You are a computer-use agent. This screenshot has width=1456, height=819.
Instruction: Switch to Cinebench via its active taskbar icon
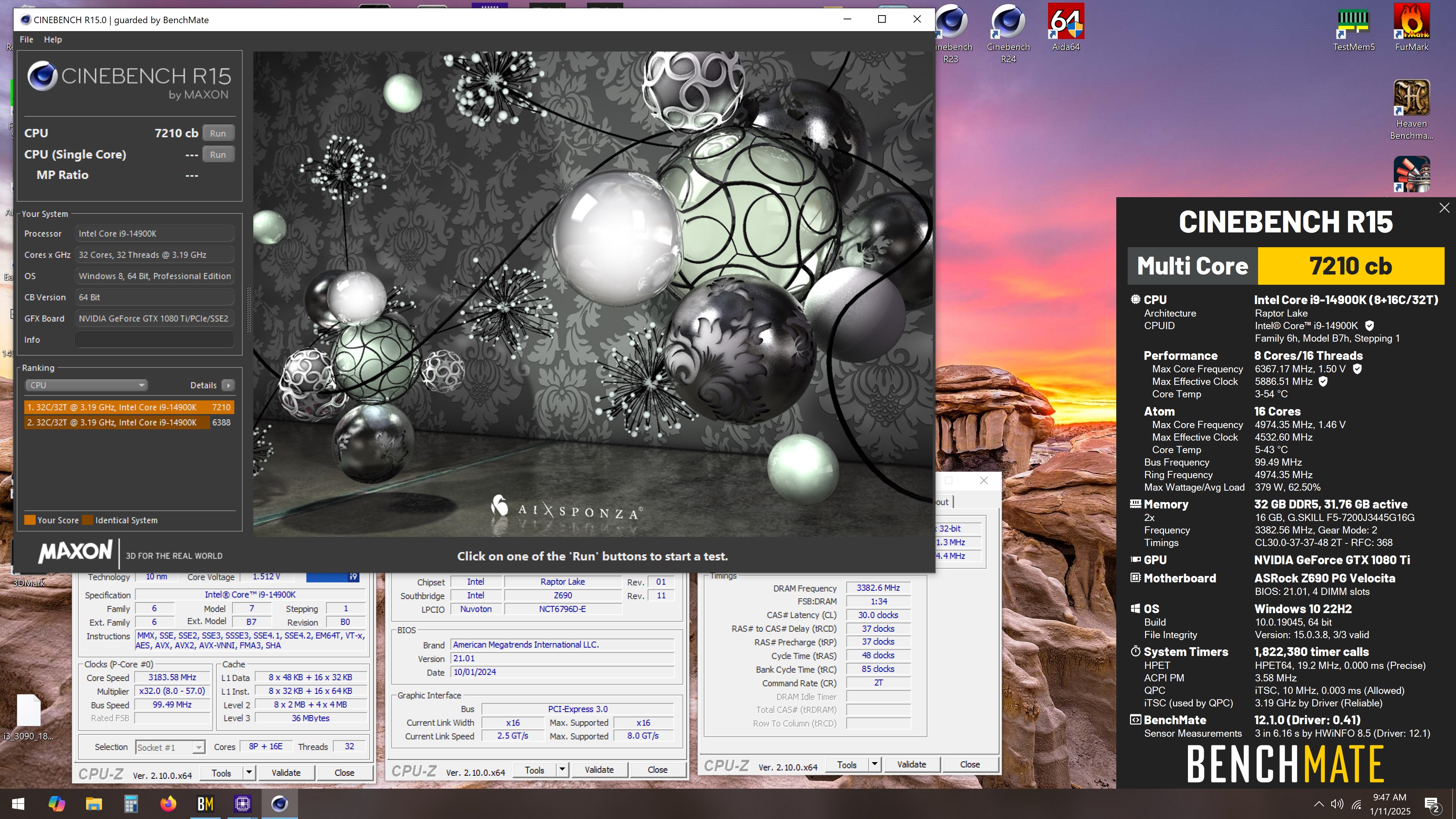tap(280, 804)
